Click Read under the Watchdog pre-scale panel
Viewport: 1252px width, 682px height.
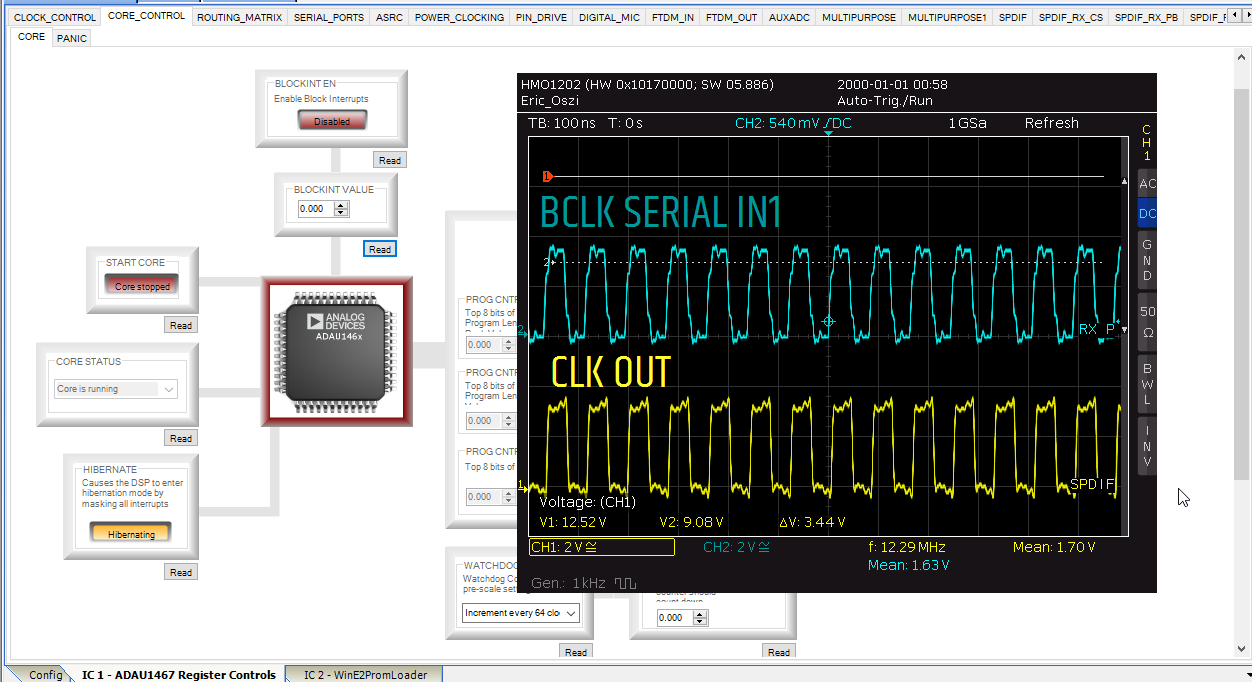tap(576, 652)
